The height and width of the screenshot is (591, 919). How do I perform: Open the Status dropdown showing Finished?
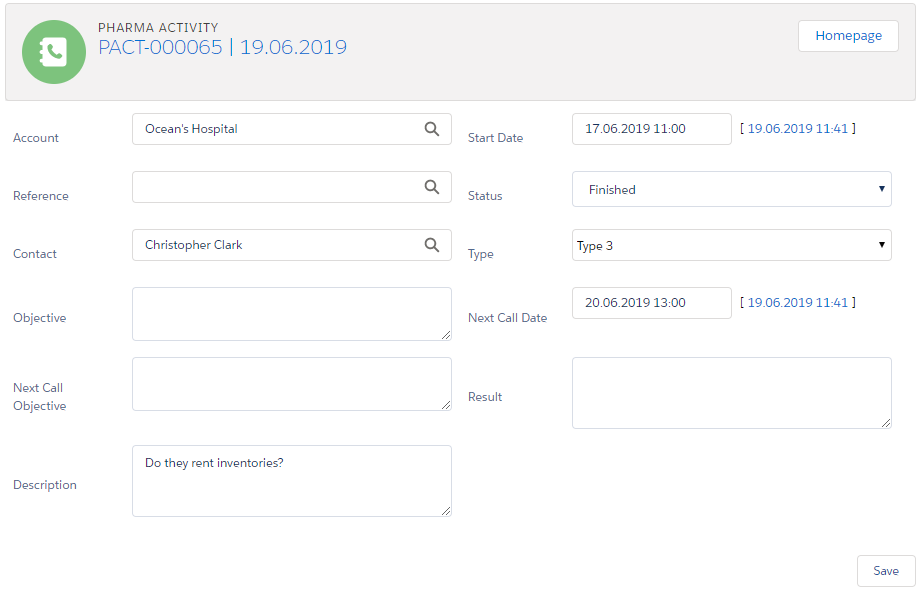pos(731,189)
